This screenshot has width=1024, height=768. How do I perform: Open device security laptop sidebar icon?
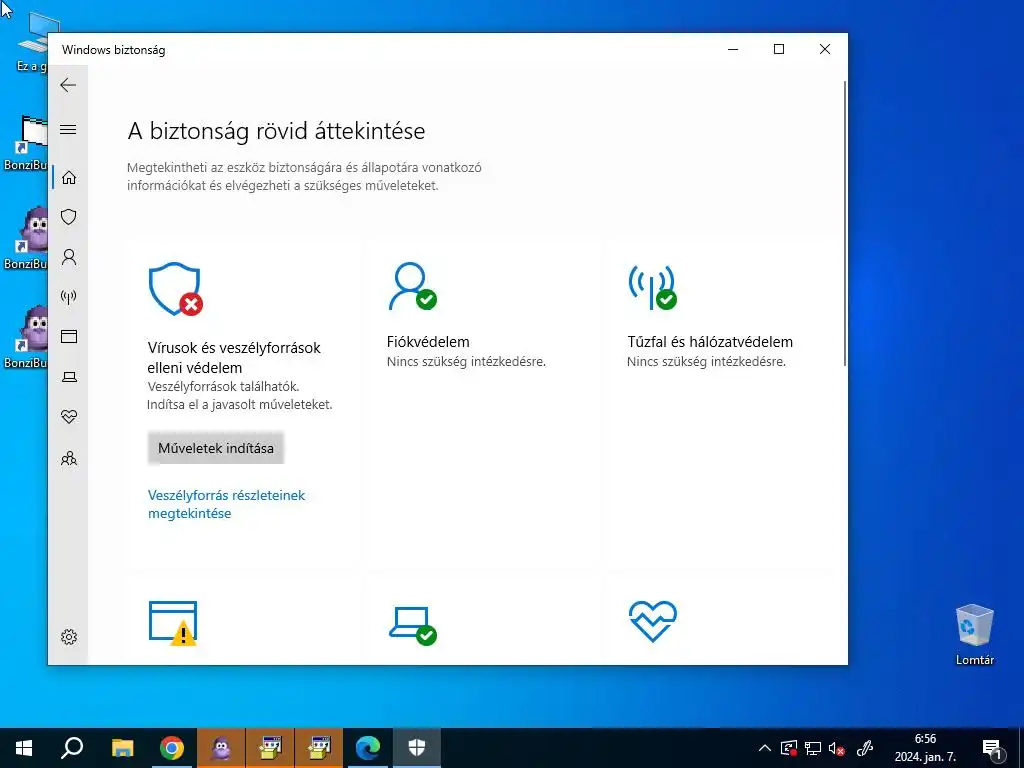[x=69, y=377]
